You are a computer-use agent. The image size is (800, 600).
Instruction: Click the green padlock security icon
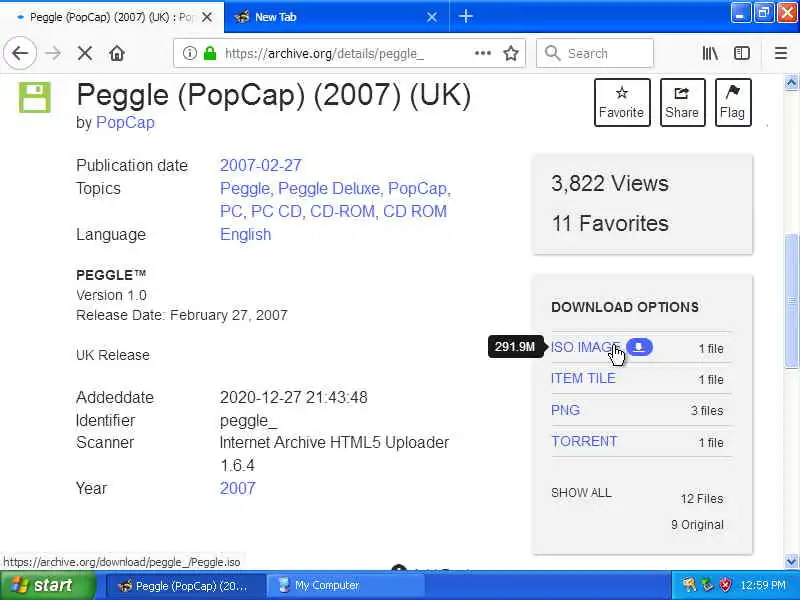tap(210, 53)
